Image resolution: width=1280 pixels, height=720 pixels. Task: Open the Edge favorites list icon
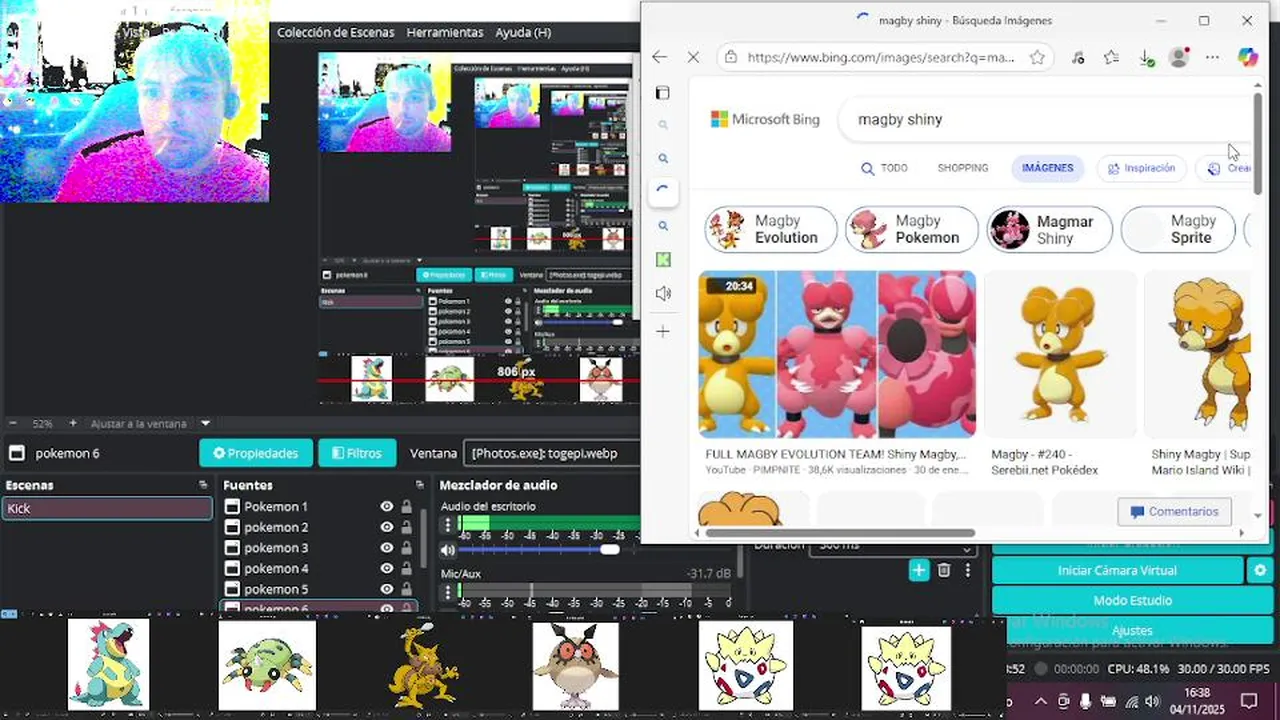pos(1111,57)
